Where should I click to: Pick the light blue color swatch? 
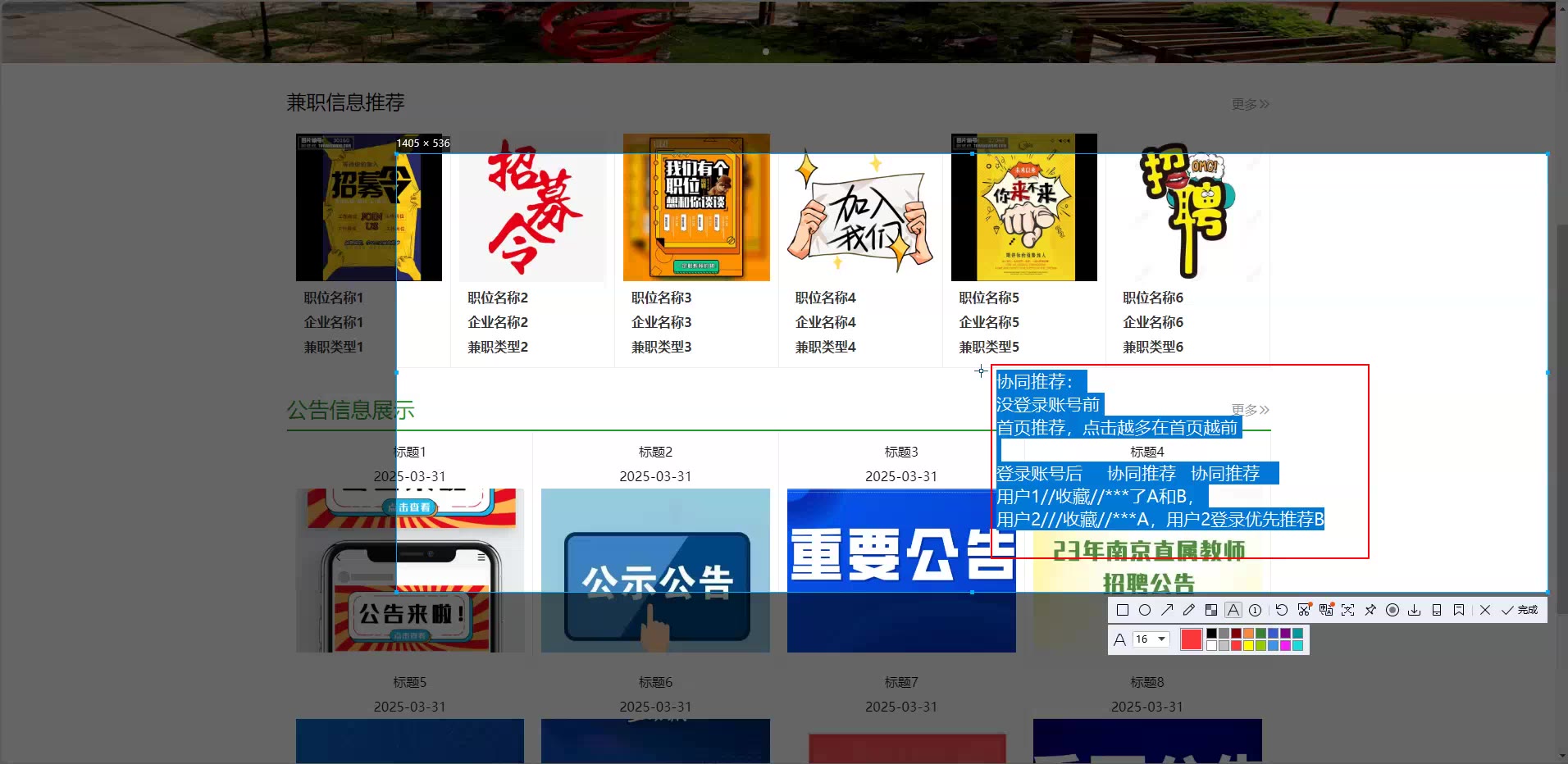[x=1273, y=646]
